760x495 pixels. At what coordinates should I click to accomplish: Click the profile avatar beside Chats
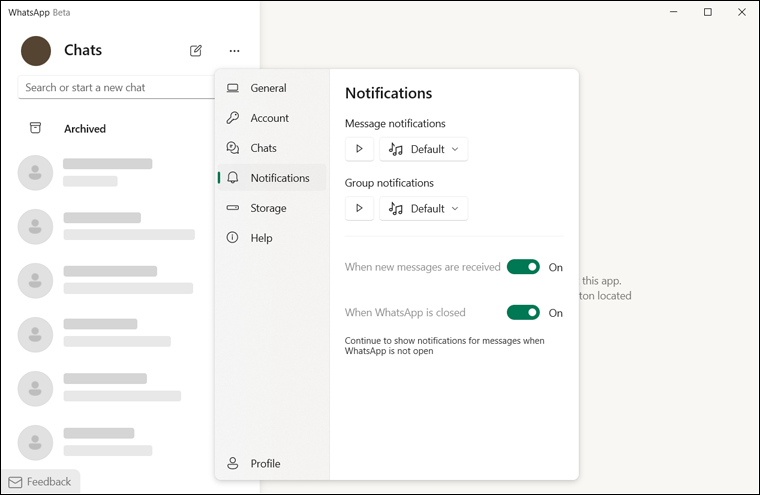tap(36, 50)
